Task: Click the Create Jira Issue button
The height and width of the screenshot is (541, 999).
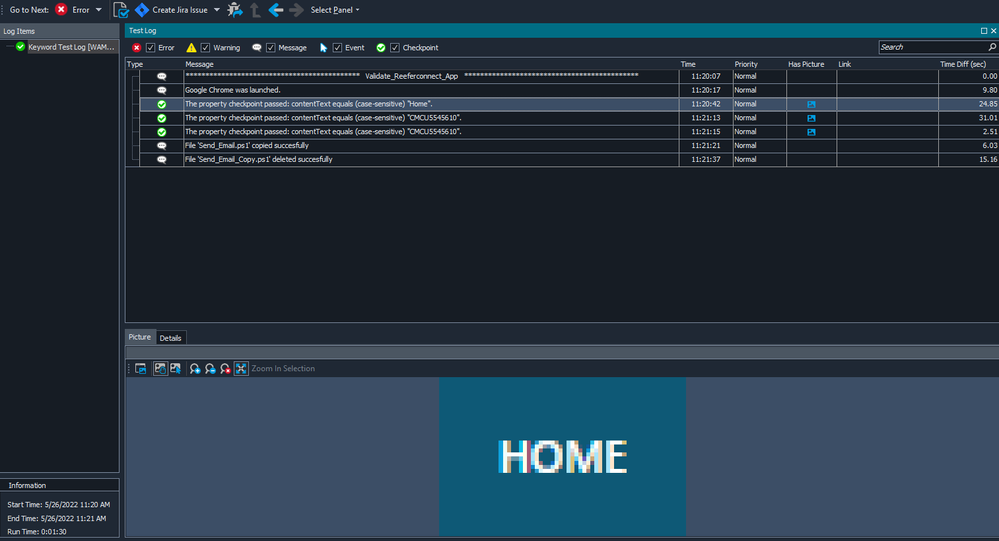Action: [x=170, y=10]
